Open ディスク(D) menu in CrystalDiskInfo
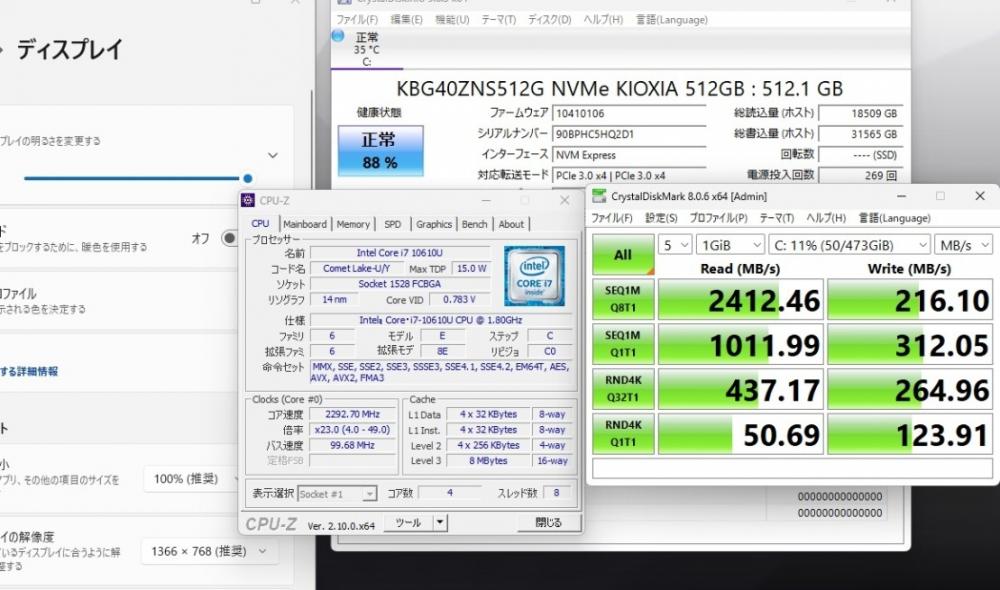This screenshot has height=590, width=1000. pyautogui.click(x=549, y=20)
